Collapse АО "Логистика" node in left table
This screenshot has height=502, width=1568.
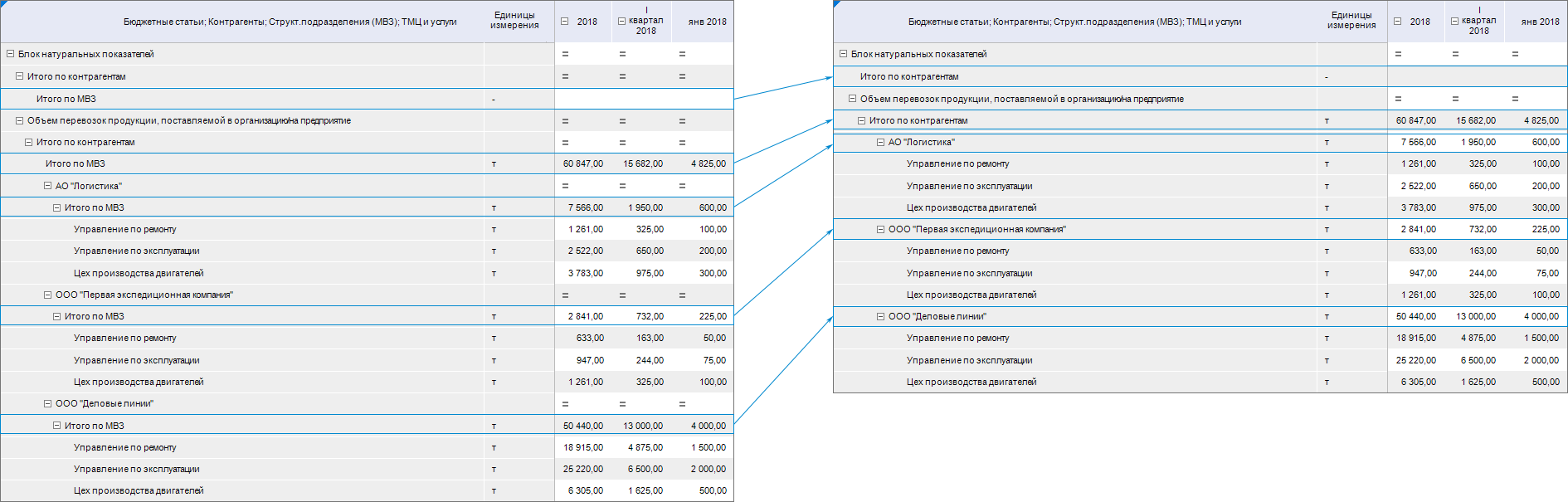point(48,186)
